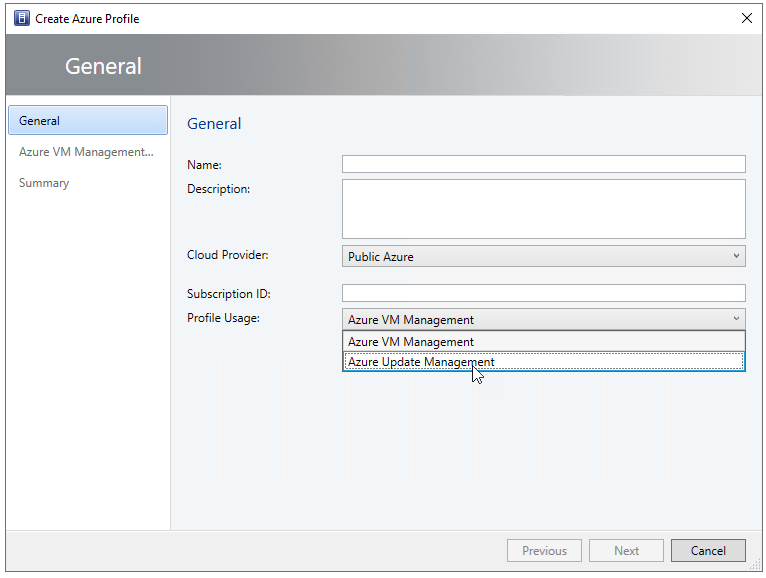
Task: Click the Profile Usage dropdown chevron
Action: coord(737,320)
